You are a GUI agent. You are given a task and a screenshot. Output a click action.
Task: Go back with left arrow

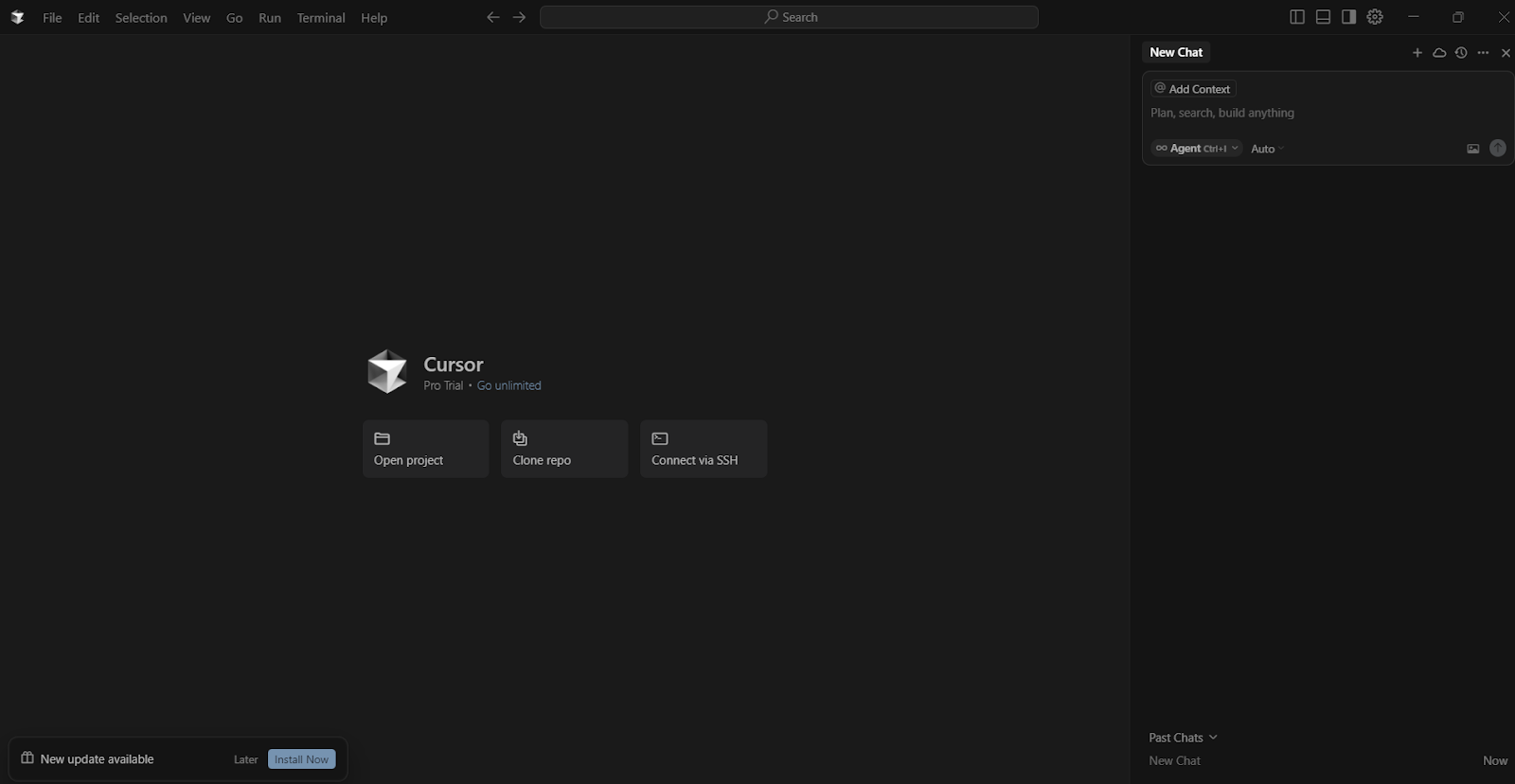click(492, 17)
